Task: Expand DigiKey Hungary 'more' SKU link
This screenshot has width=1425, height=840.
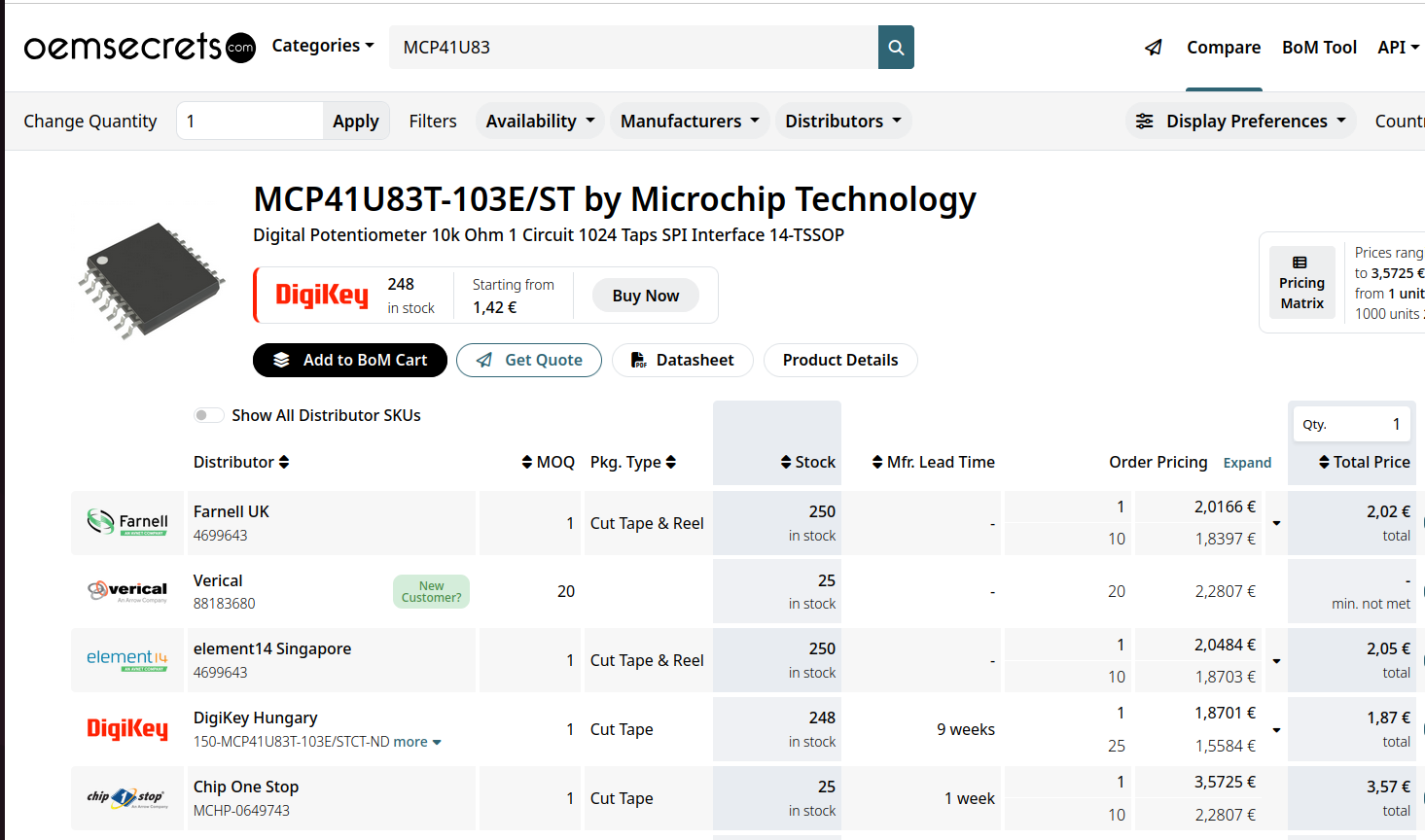Action: (417, 742)
